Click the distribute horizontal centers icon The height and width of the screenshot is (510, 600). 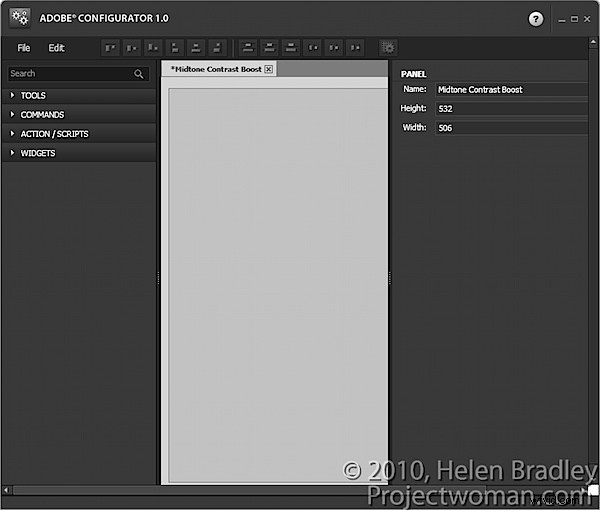(x=334, y=48)
